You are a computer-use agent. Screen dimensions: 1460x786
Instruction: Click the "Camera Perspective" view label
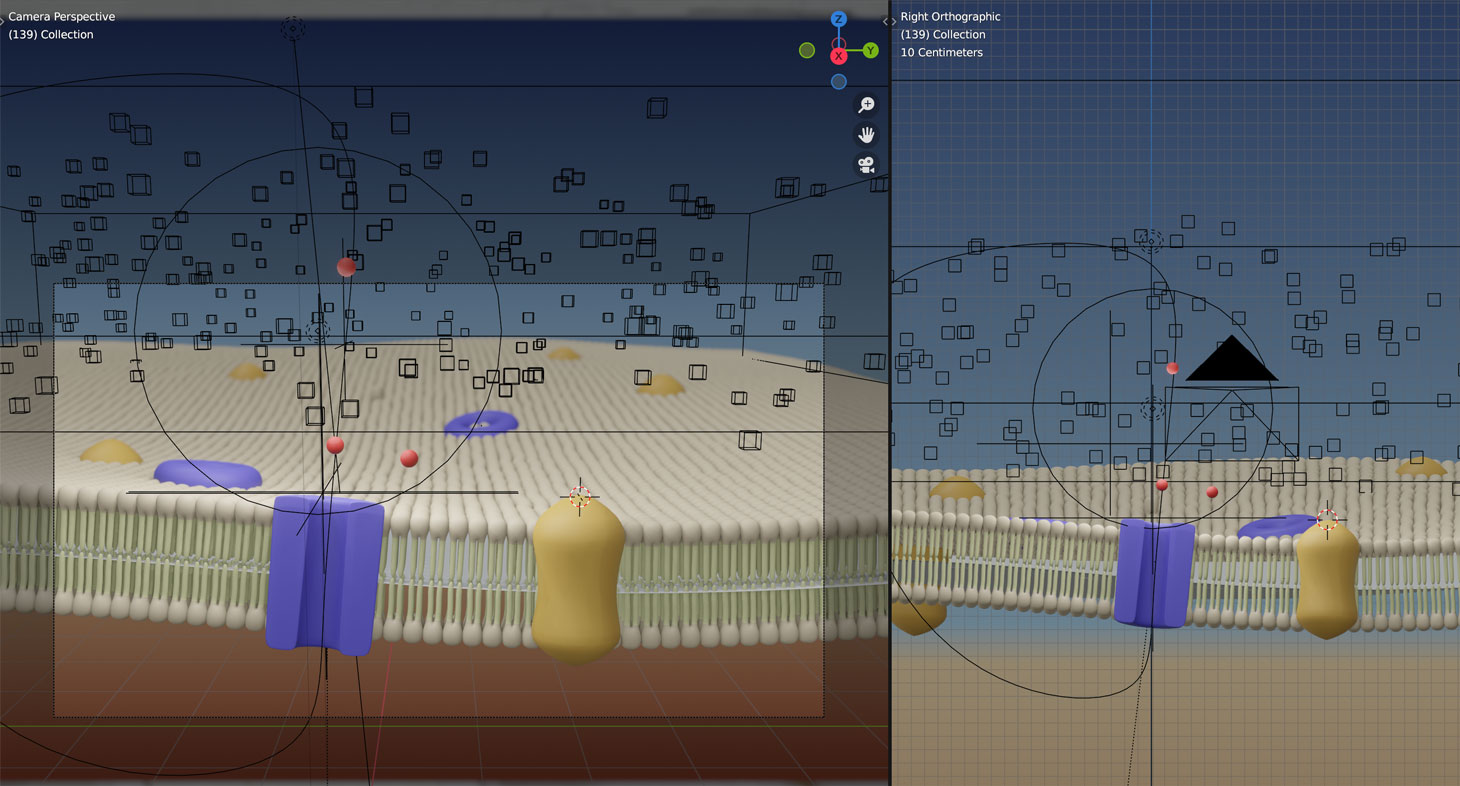tap(62, 17)
